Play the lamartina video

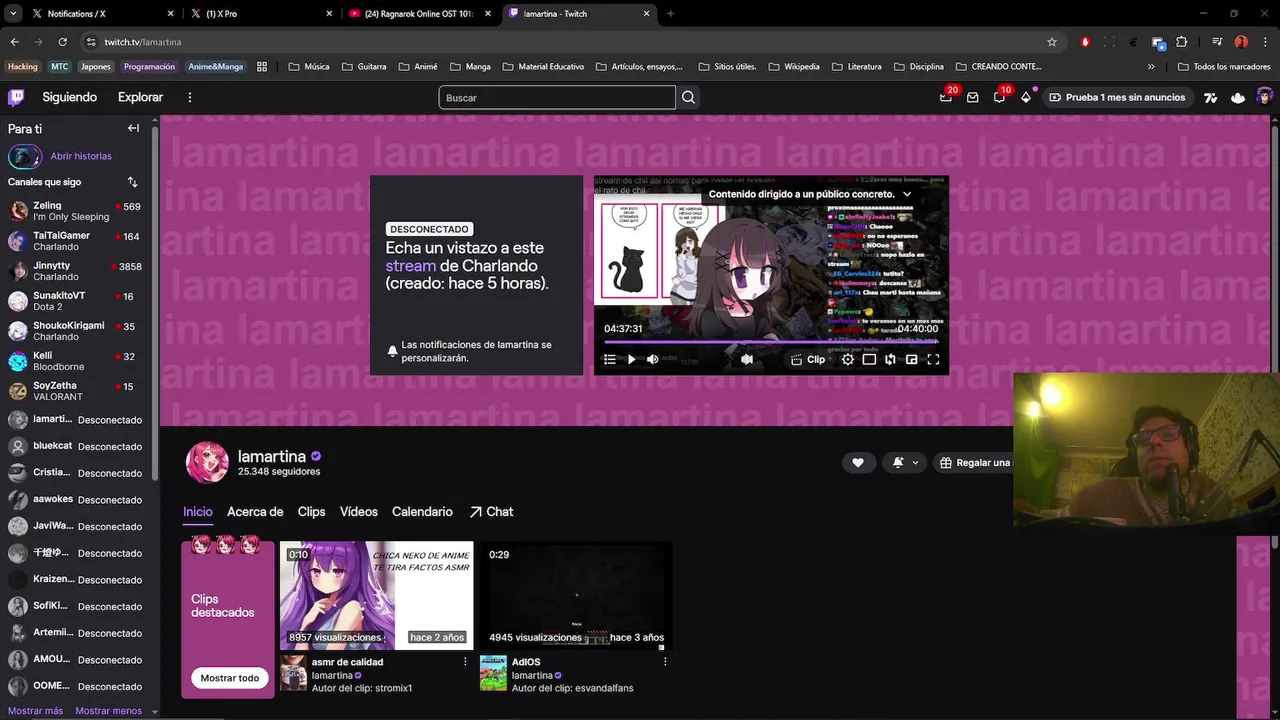(x=631, y=359)
